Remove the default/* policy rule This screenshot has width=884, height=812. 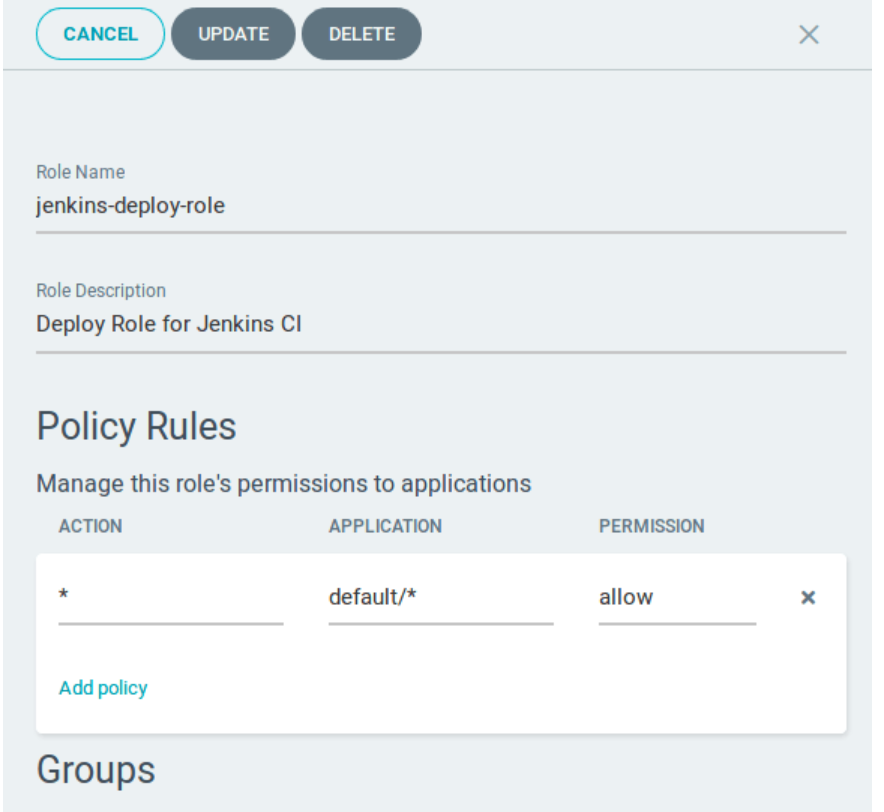pos(808,598)
